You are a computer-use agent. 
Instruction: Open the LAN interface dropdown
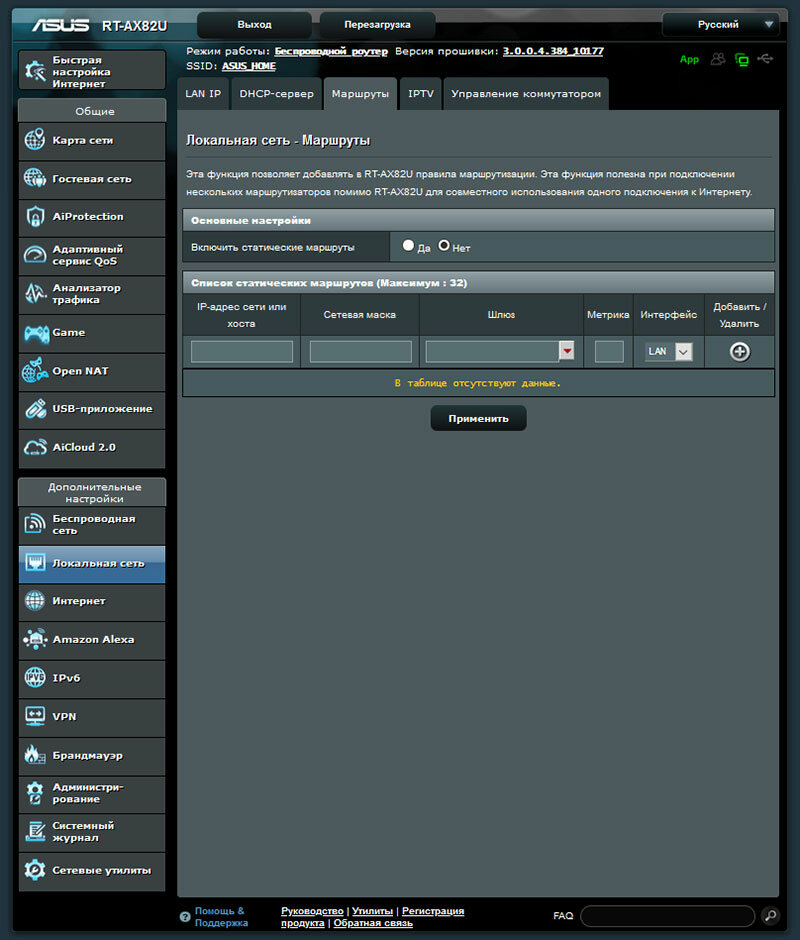(669, 351)
